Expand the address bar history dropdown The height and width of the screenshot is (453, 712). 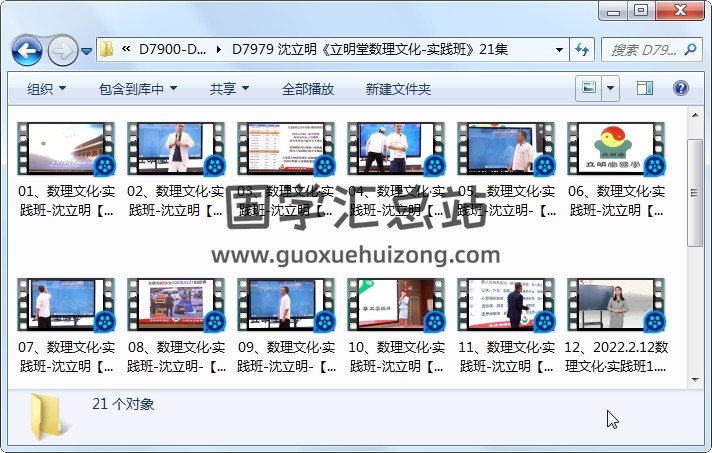point(560,49)
